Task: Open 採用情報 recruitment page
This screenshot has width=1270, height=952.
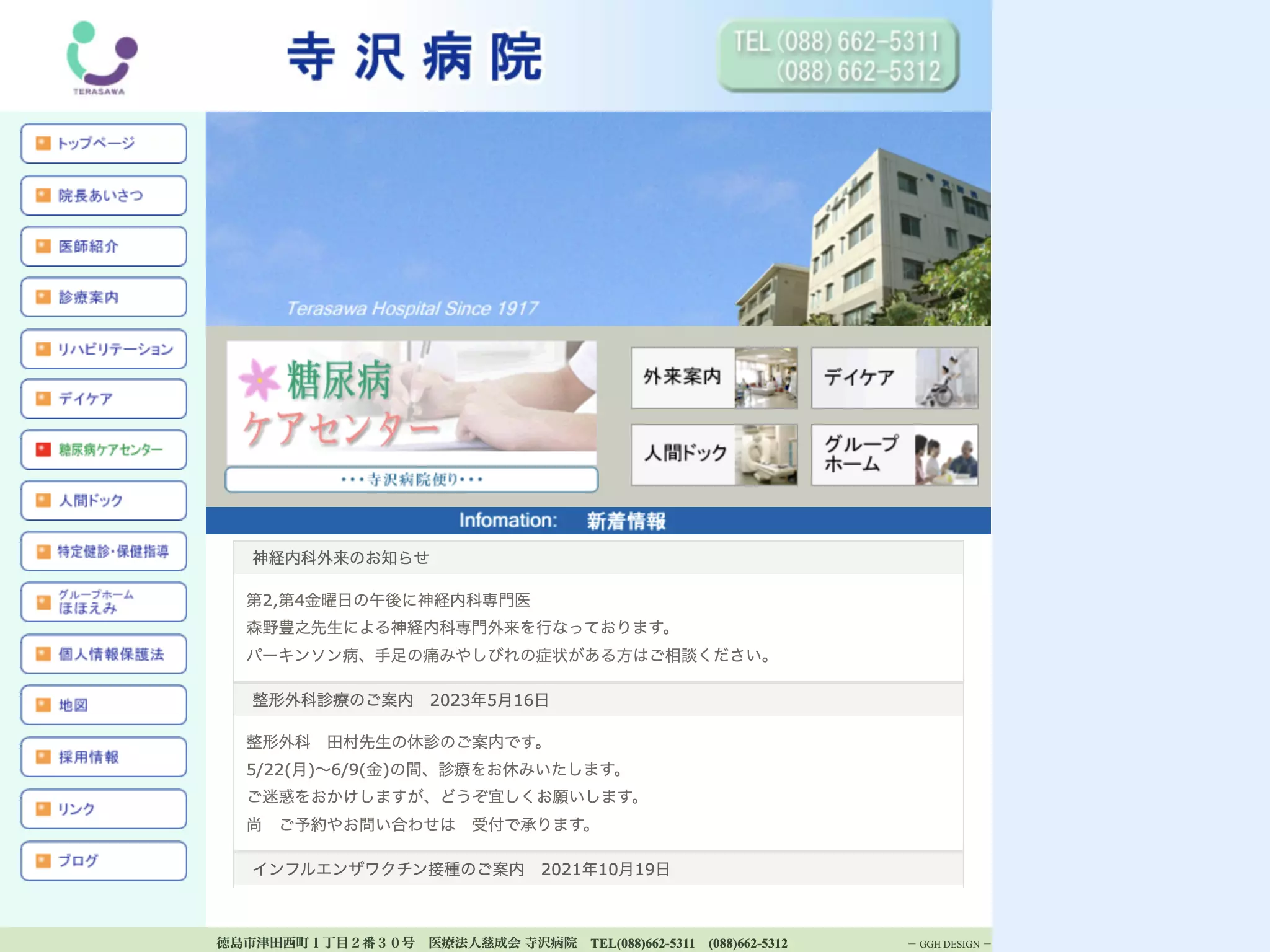Action: coord(104,757)
